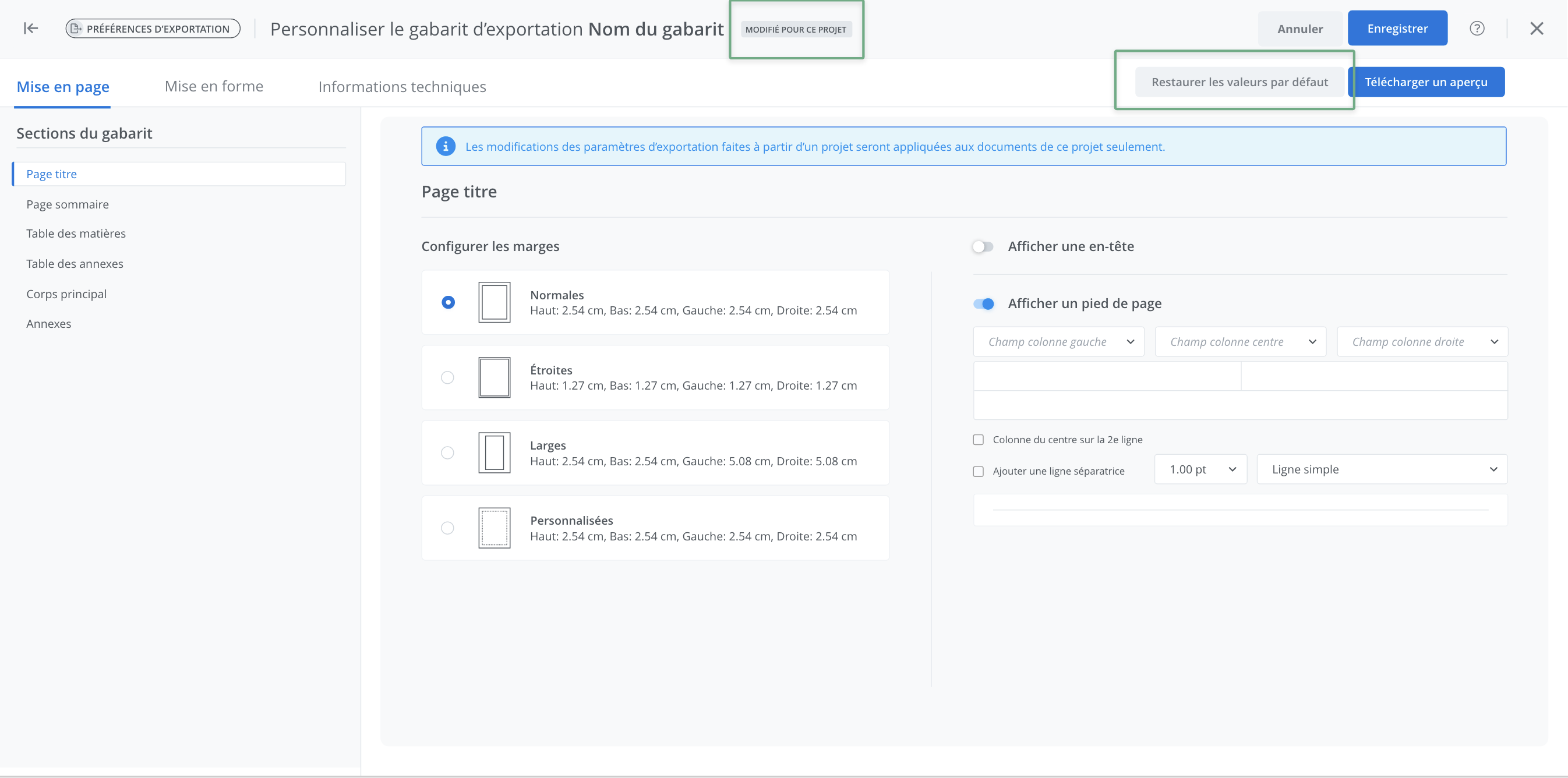Switch to the Mise en forme tab
This screenshot has width=1568, height=778.
click(x=214, y=86)
